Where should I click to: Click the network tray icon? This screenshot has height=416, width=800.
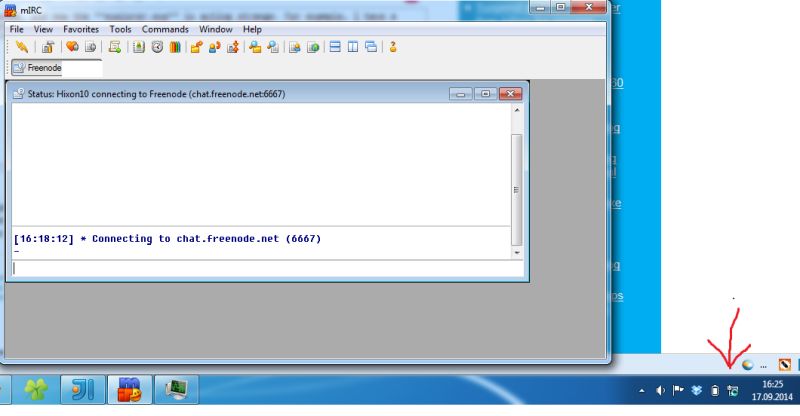[x=733, y=391]
